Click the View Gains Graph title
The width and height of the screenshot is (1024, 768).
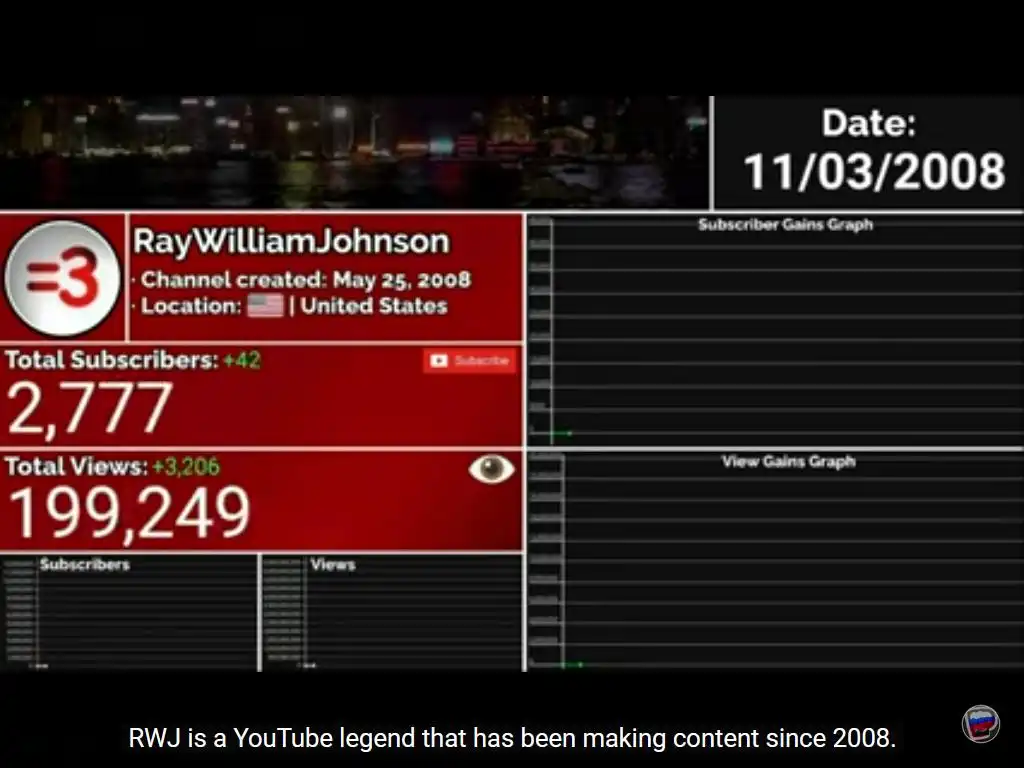click(788, 461)
